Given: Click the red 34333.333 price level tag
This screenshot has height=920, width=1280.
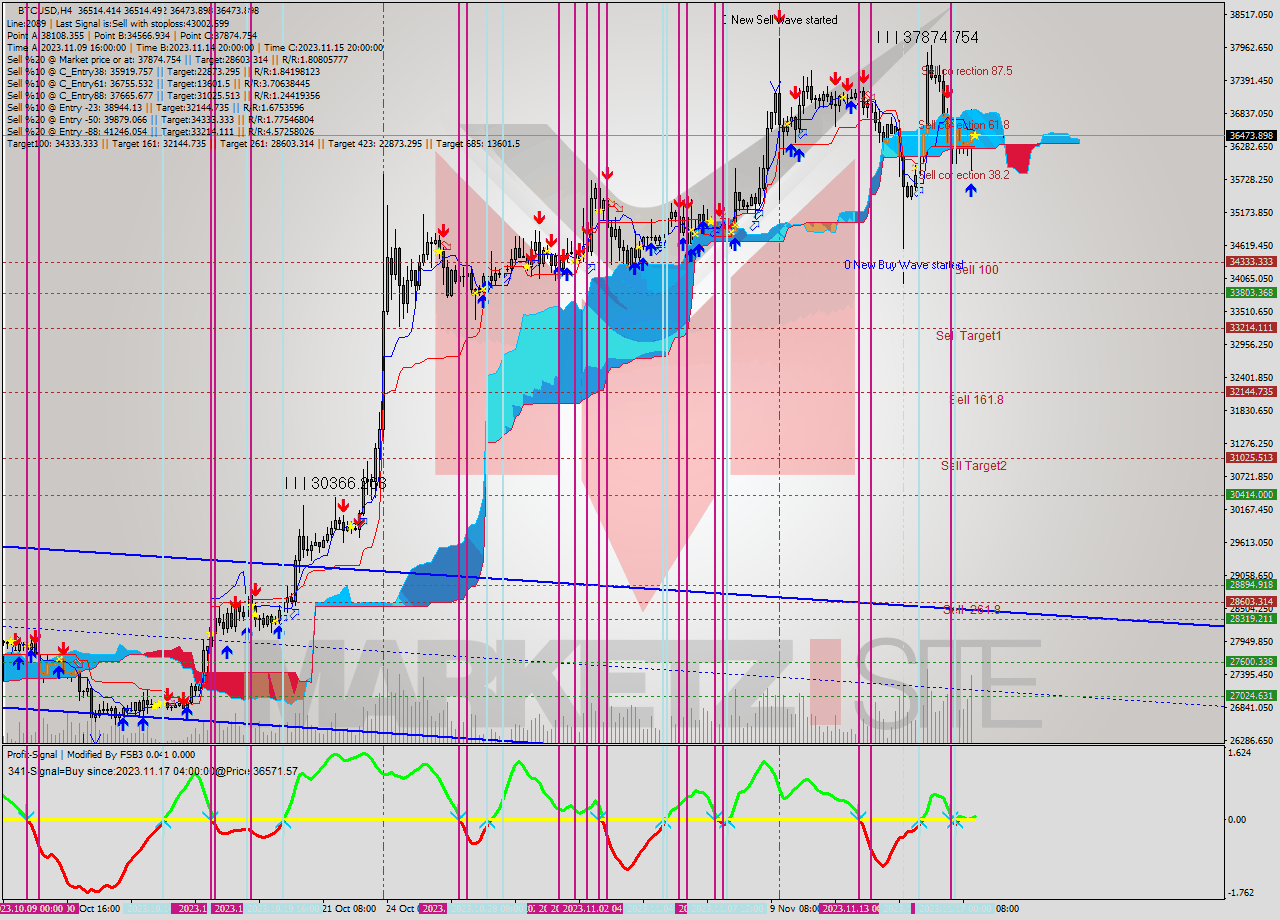Looking at the screenshot, I should tap(1251, 262).
